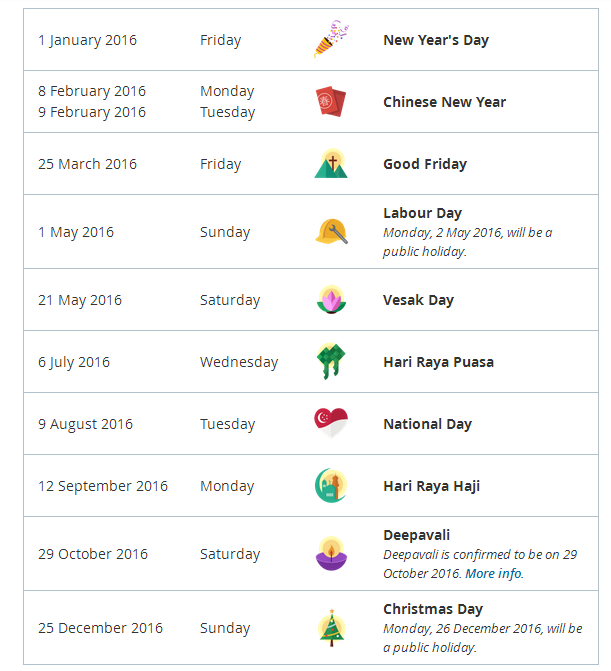Click the Deepavali oil lamp icon
Image resolution: width=611 pixels, height=671 pixels.
(x=331, y=553)
